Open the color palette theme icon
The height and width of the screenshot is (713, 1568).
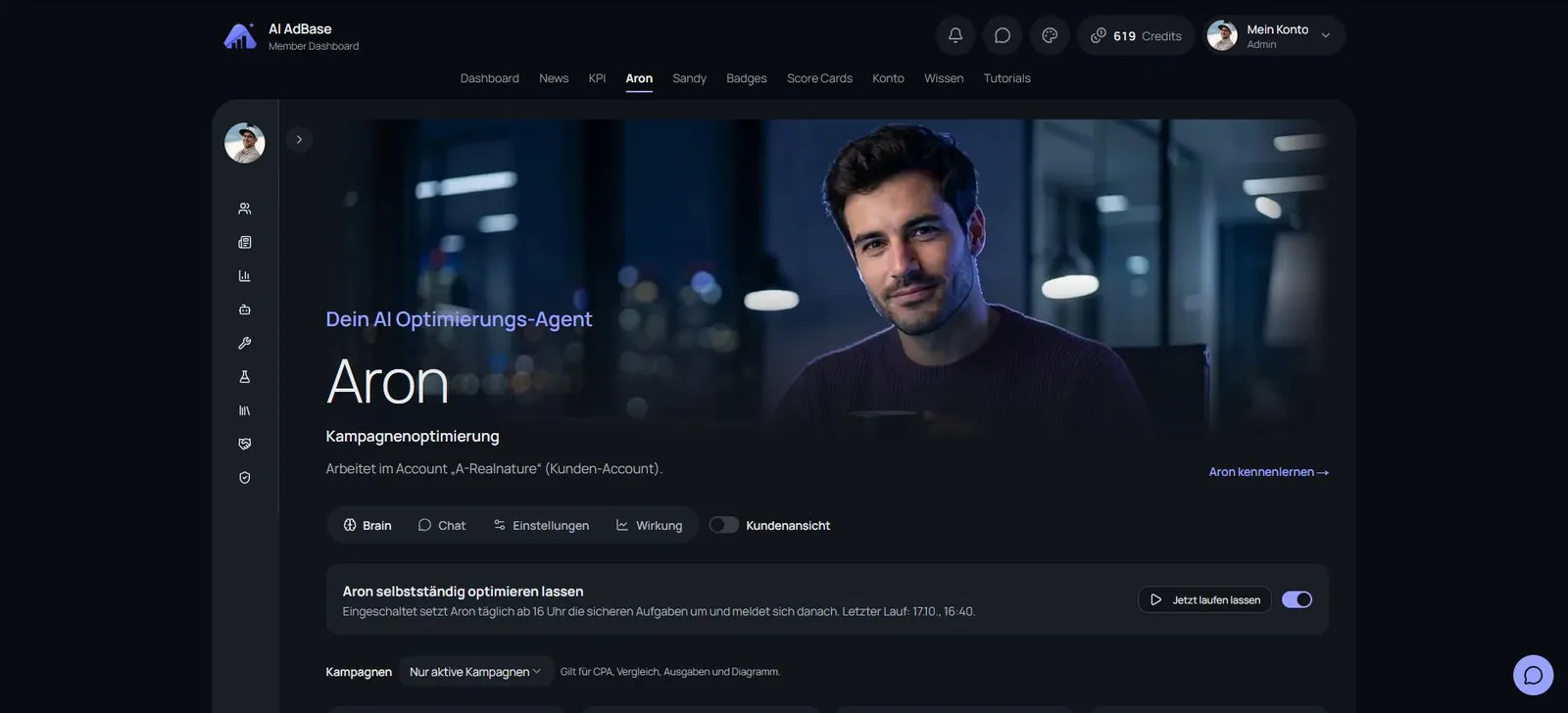[x=1050, y=35]
